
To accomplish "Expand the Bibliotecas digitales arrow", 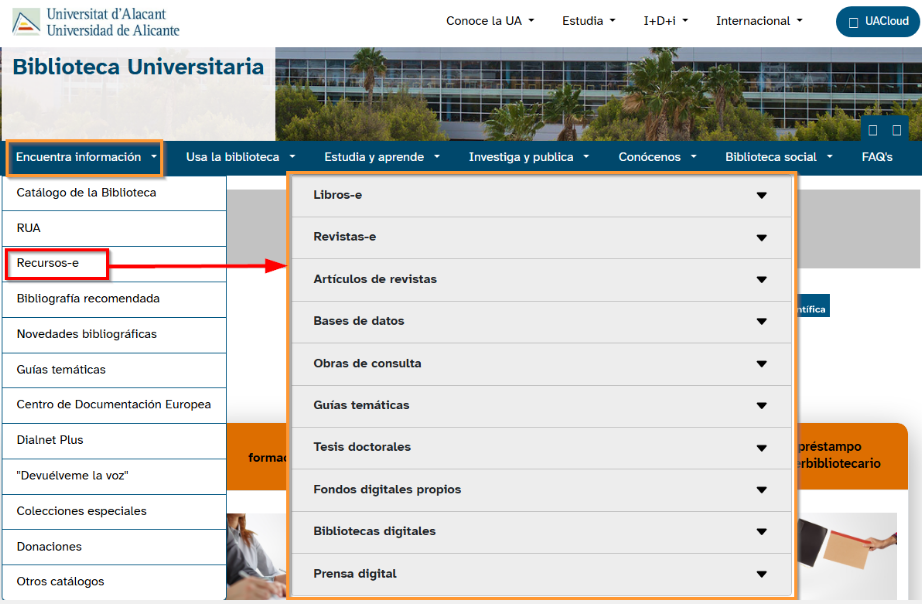I will click(761, 532).
